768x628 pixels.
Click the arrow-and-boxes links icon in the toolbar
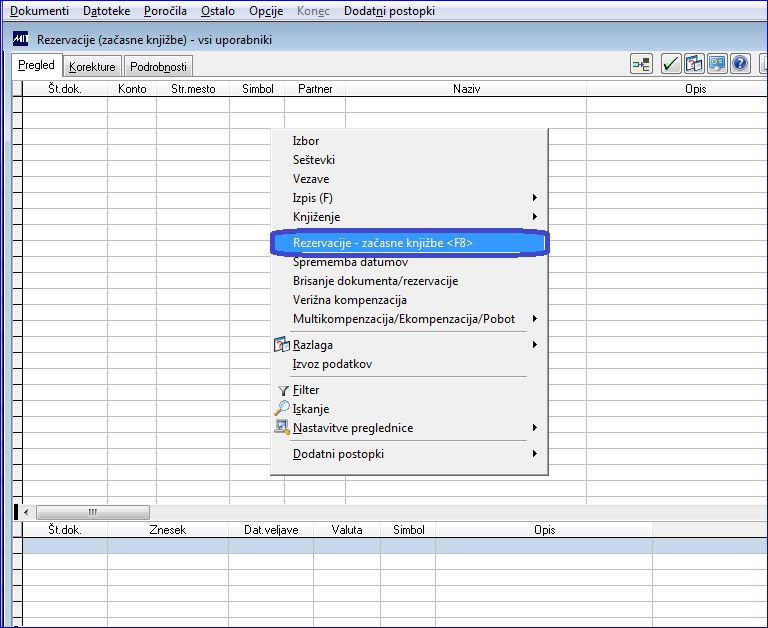click(641, 64)
